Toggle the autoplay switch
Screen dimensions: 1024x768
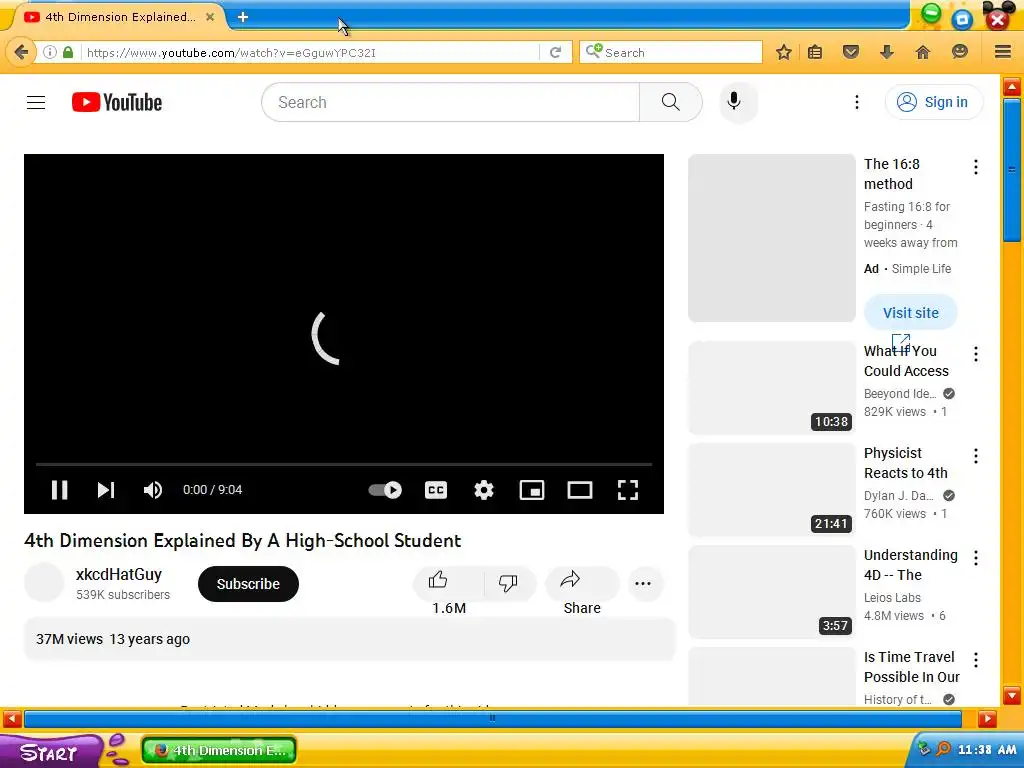pyautogui.click(x=385, y=490)
